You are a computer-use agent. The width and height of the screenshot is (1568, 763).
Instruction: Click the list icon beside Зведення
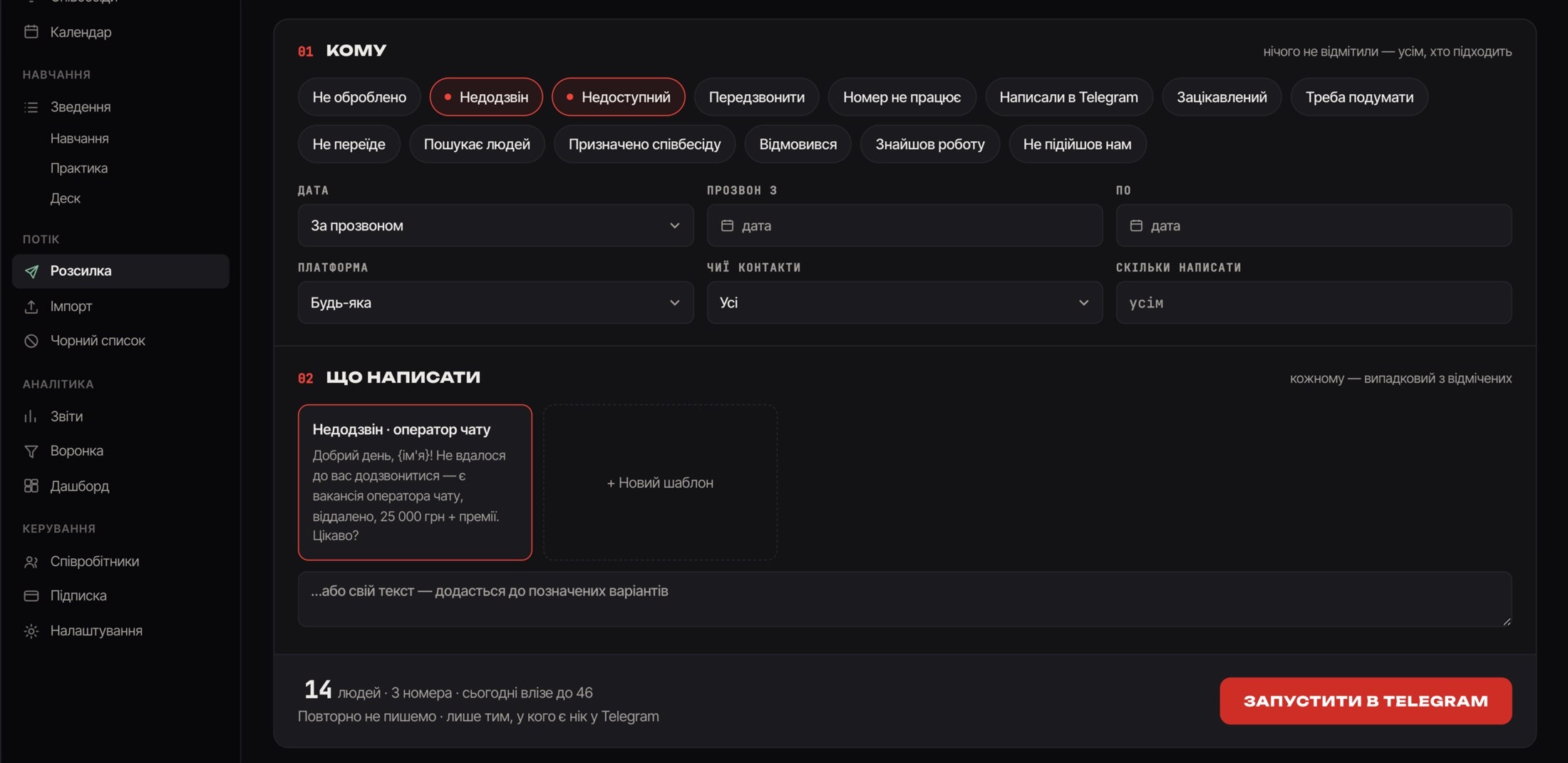tap(31, 107)
